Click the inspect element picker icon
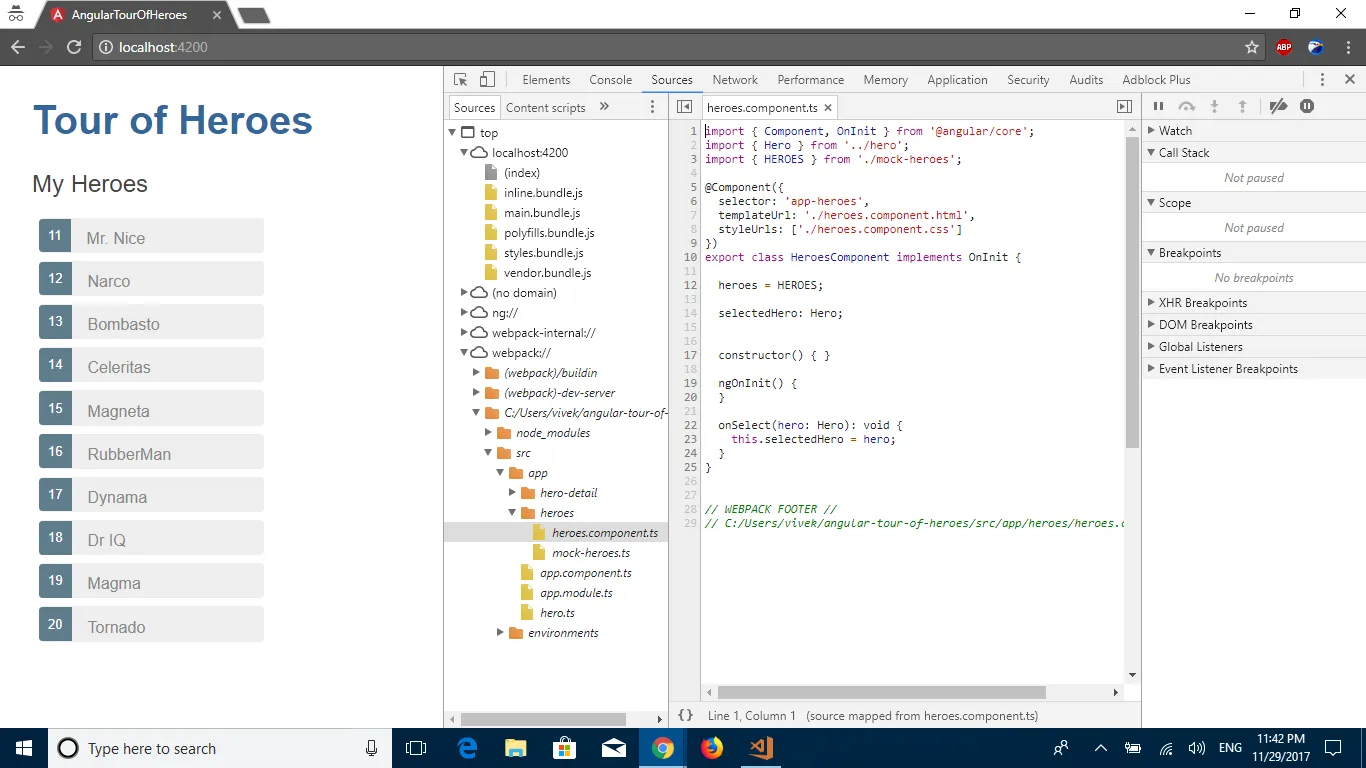Viewport: 1366px width, 768px height. coord(460,80)
